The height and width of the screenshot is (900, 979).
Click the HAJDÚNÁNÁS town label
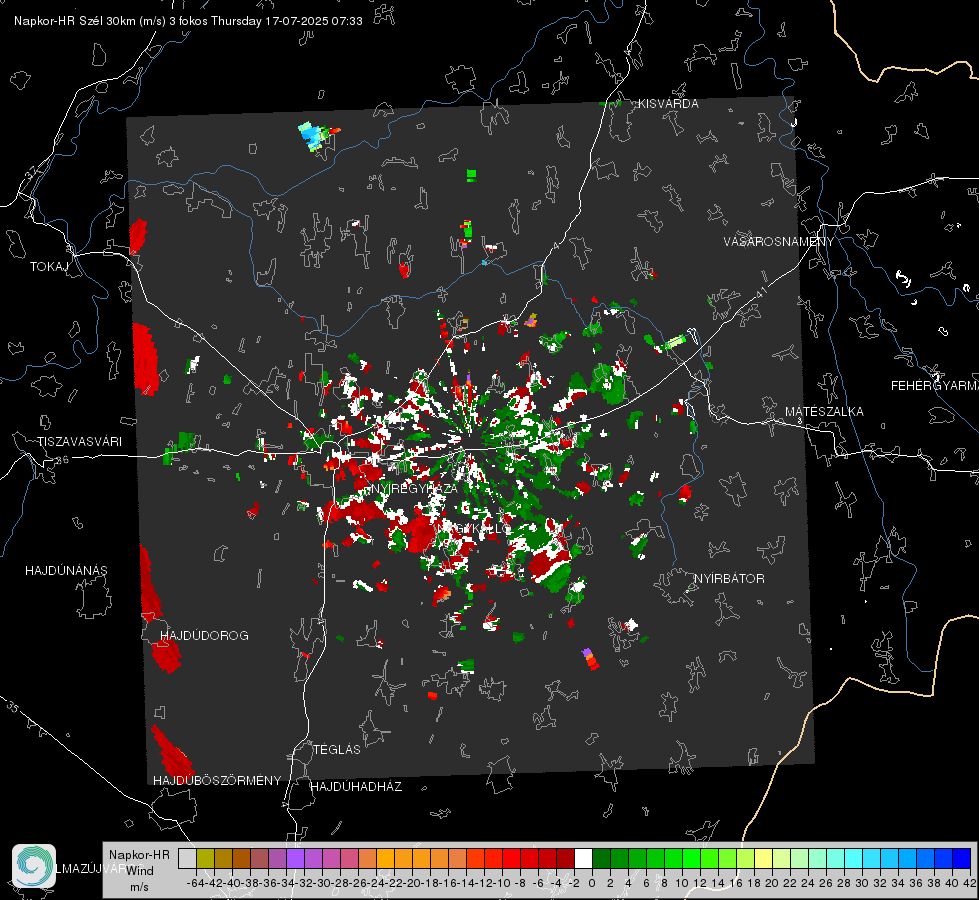(x=66, y=570)
